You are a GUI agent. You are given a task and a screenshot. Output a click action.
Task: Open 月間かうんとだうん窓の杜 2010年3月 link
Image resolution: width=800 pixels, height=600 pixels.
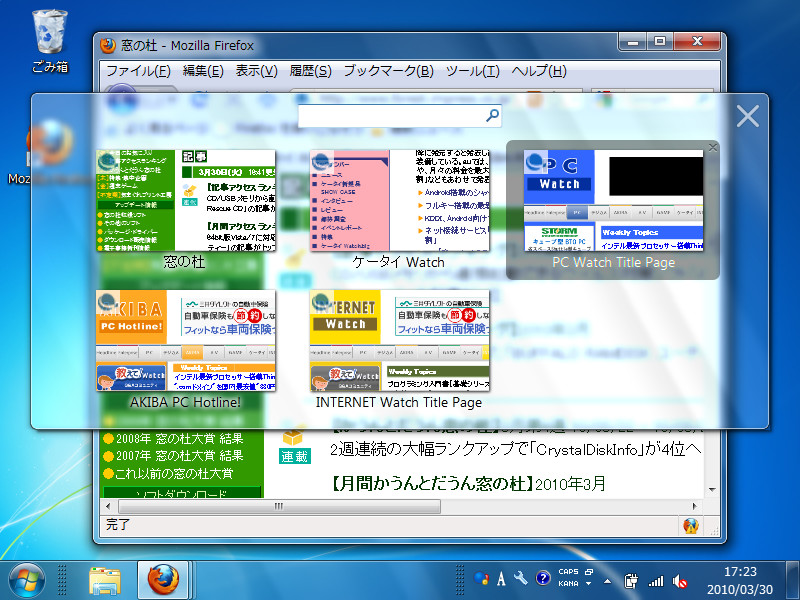[x=468, y=483]
